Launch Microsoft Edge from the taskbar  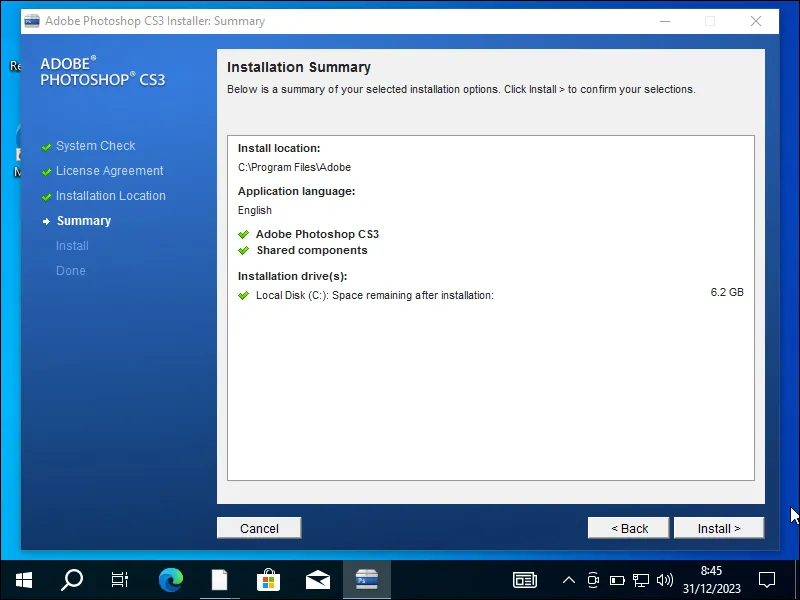tap(171, 579)
